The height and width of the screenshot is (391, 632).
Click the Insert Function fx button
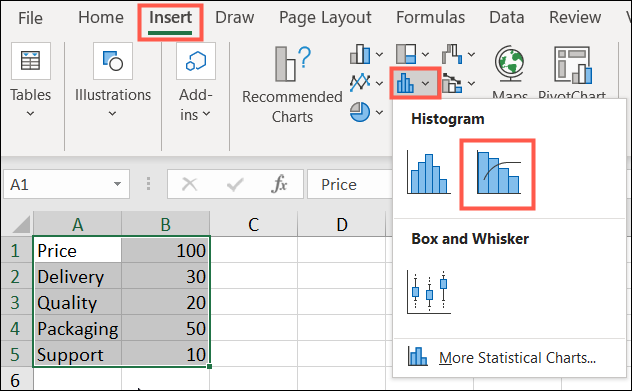coord(279,184)
